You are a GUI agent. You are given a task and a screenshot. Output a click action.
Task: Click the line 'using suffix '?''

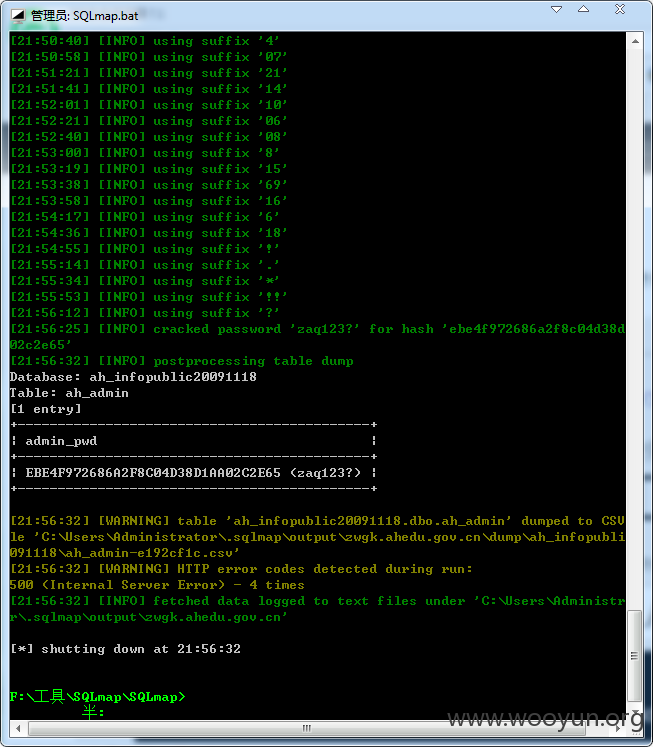[145, 313]
